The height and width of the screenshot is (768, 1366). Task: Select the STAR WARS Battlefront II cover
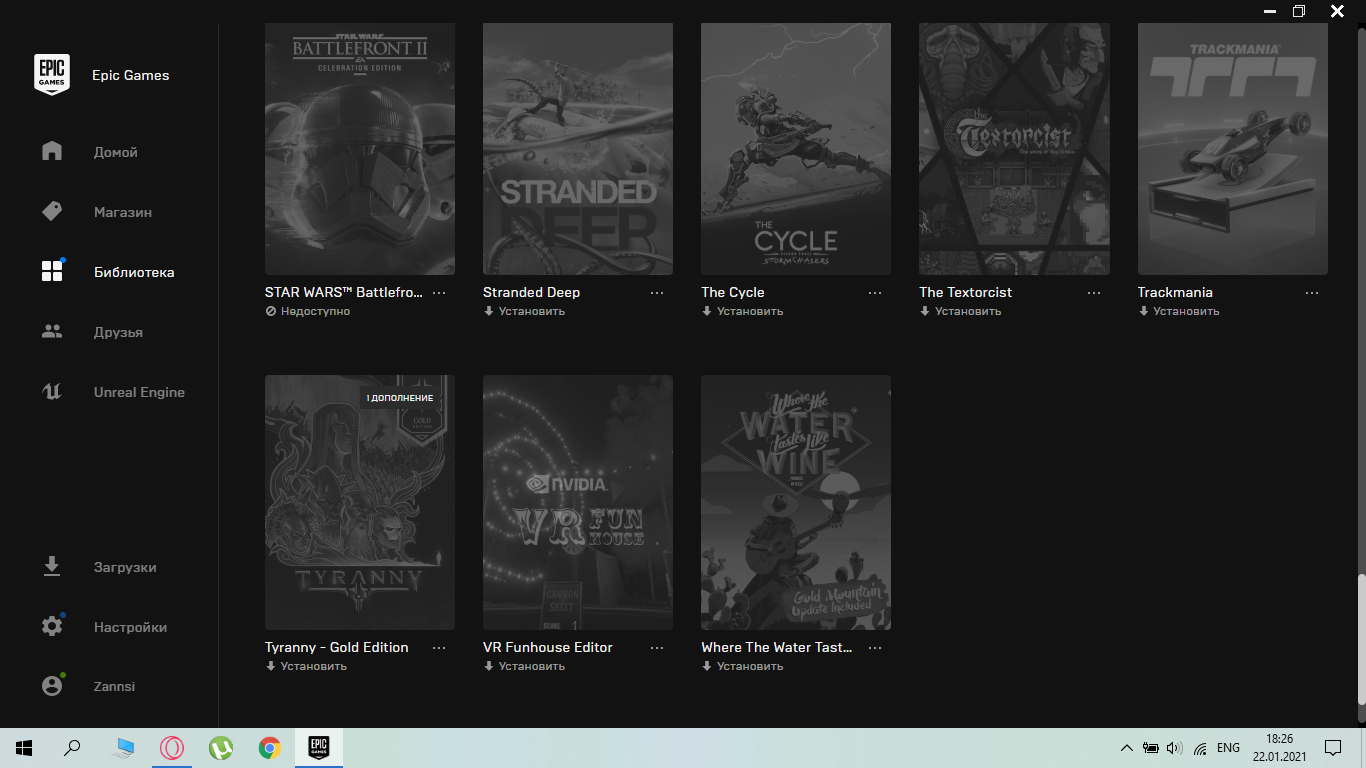click(x=360, y=148)
